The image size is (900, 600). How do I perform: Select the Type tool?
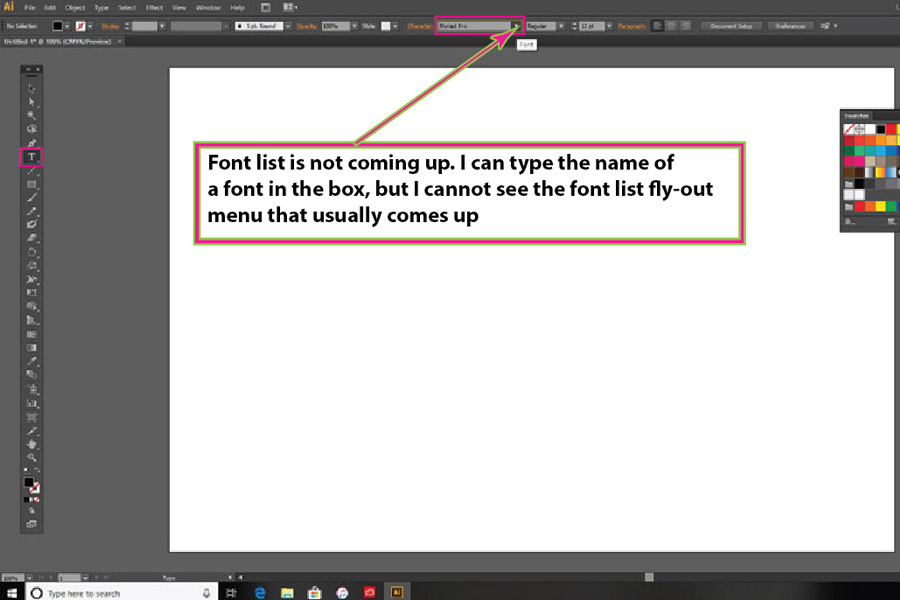pyautogui.click(x=32, y=157)
